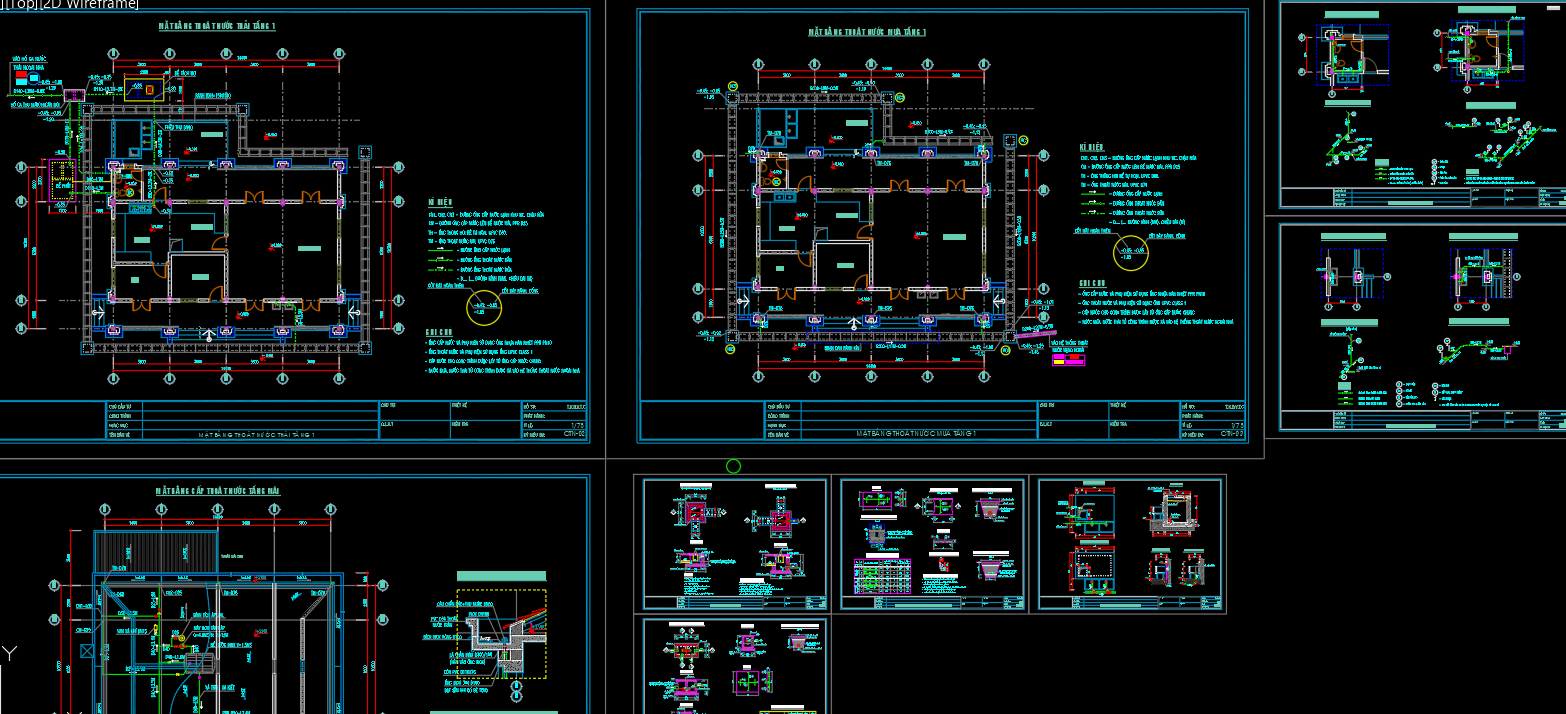This screenshot has width=1566, height=714.
Task: Click the 'GHI CHÚ' heading in middle sheet
Action: tap(1091, 284)
